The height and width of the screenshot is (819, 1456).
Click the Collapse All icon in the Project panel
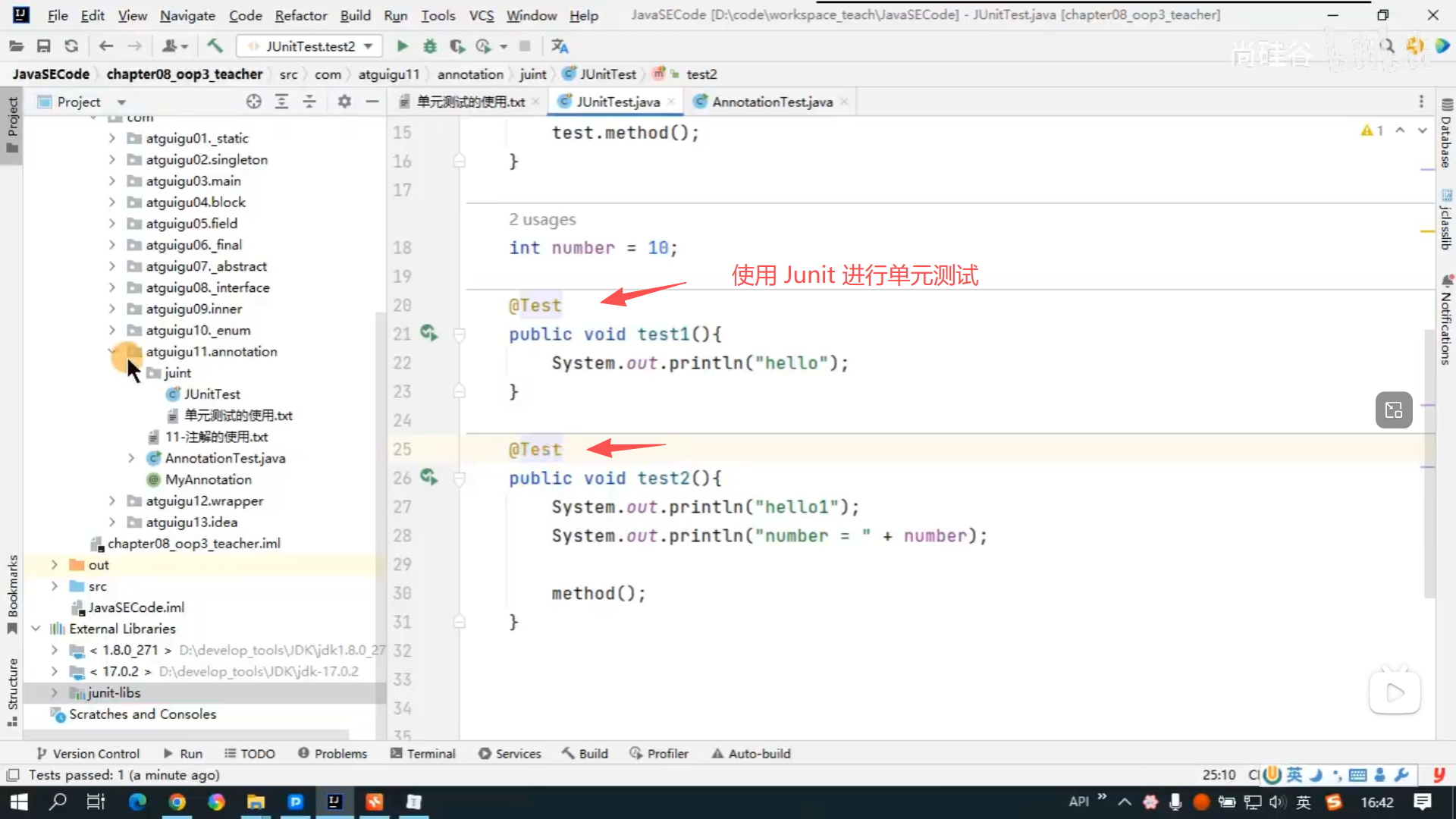coord(309,102)
